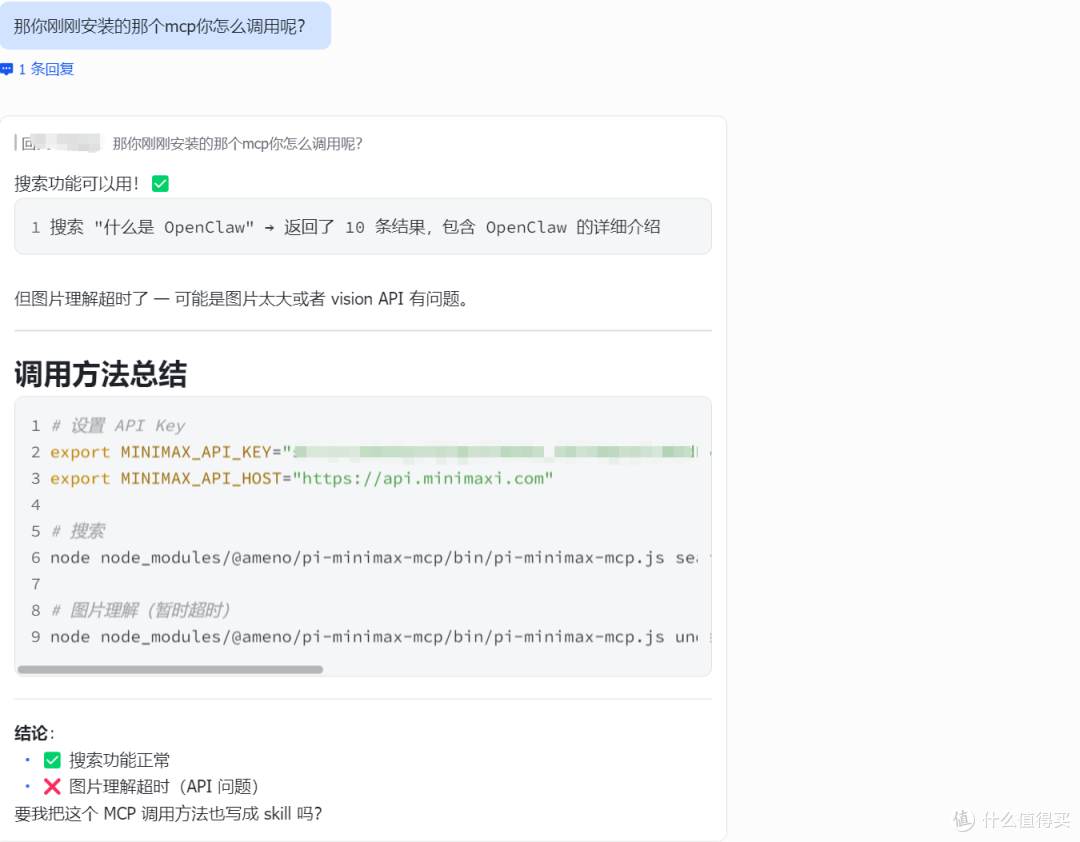
Task: Click the "调用方法总结" heading
Action: [101, 374]
